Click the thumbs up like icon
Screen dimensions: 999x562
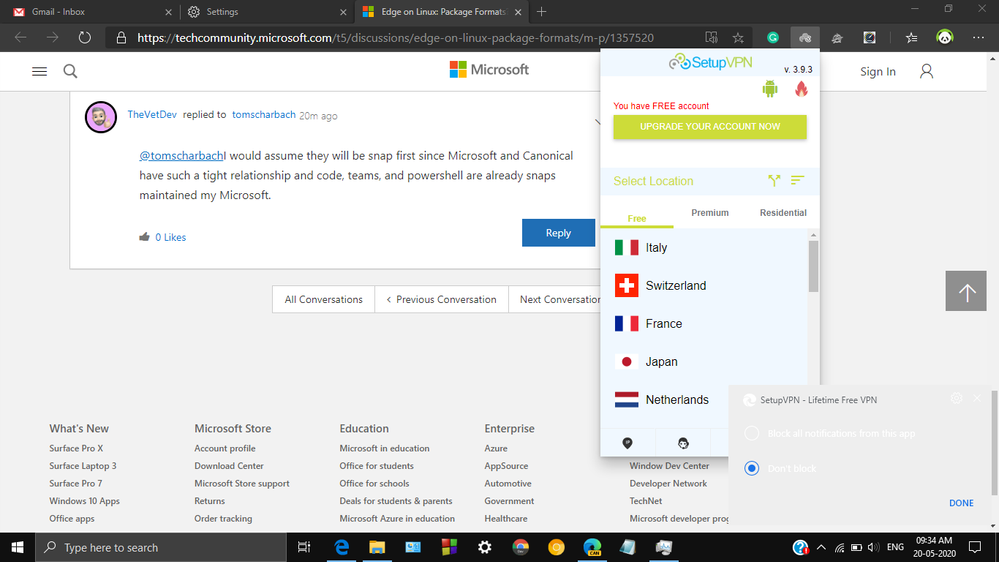coord(145,236)
